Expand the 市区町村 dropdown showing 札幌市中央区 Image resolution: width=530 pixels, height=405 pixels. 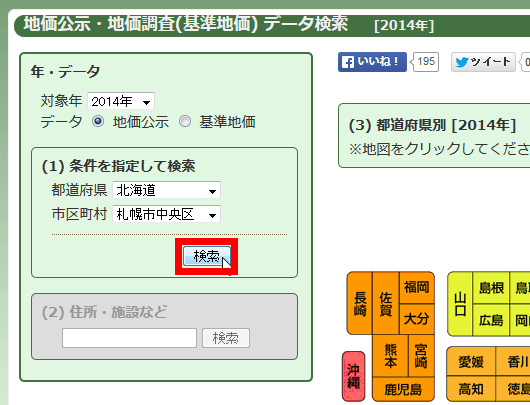pyautogui.click(x=166, y=214)
